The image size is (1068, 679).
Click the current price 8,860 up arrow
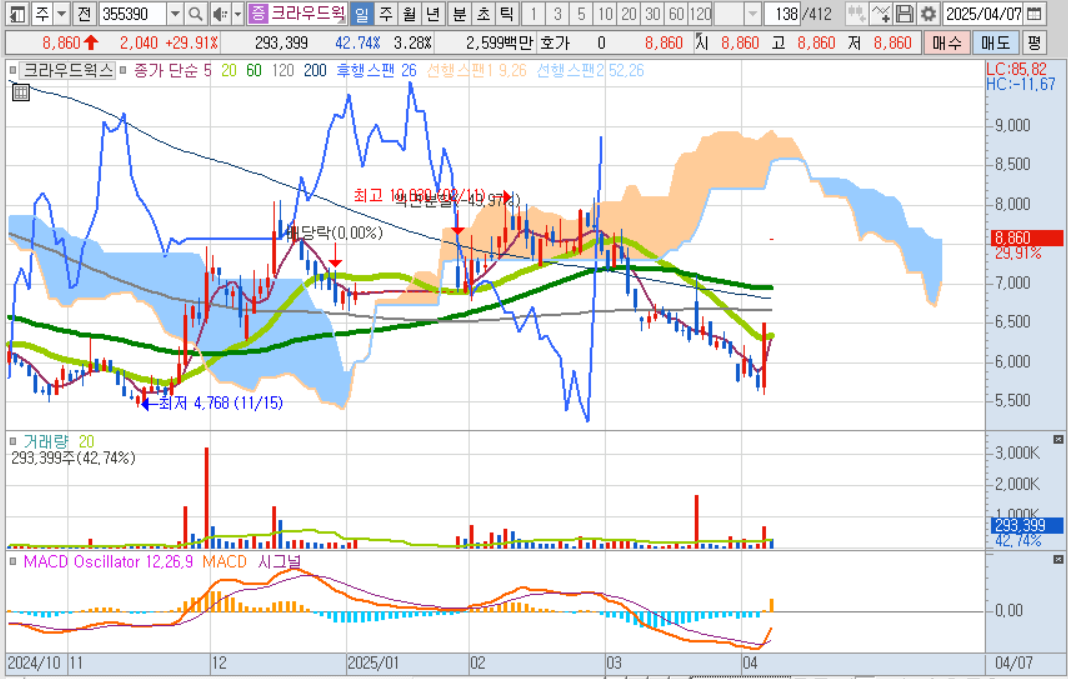tap(91, 43)
